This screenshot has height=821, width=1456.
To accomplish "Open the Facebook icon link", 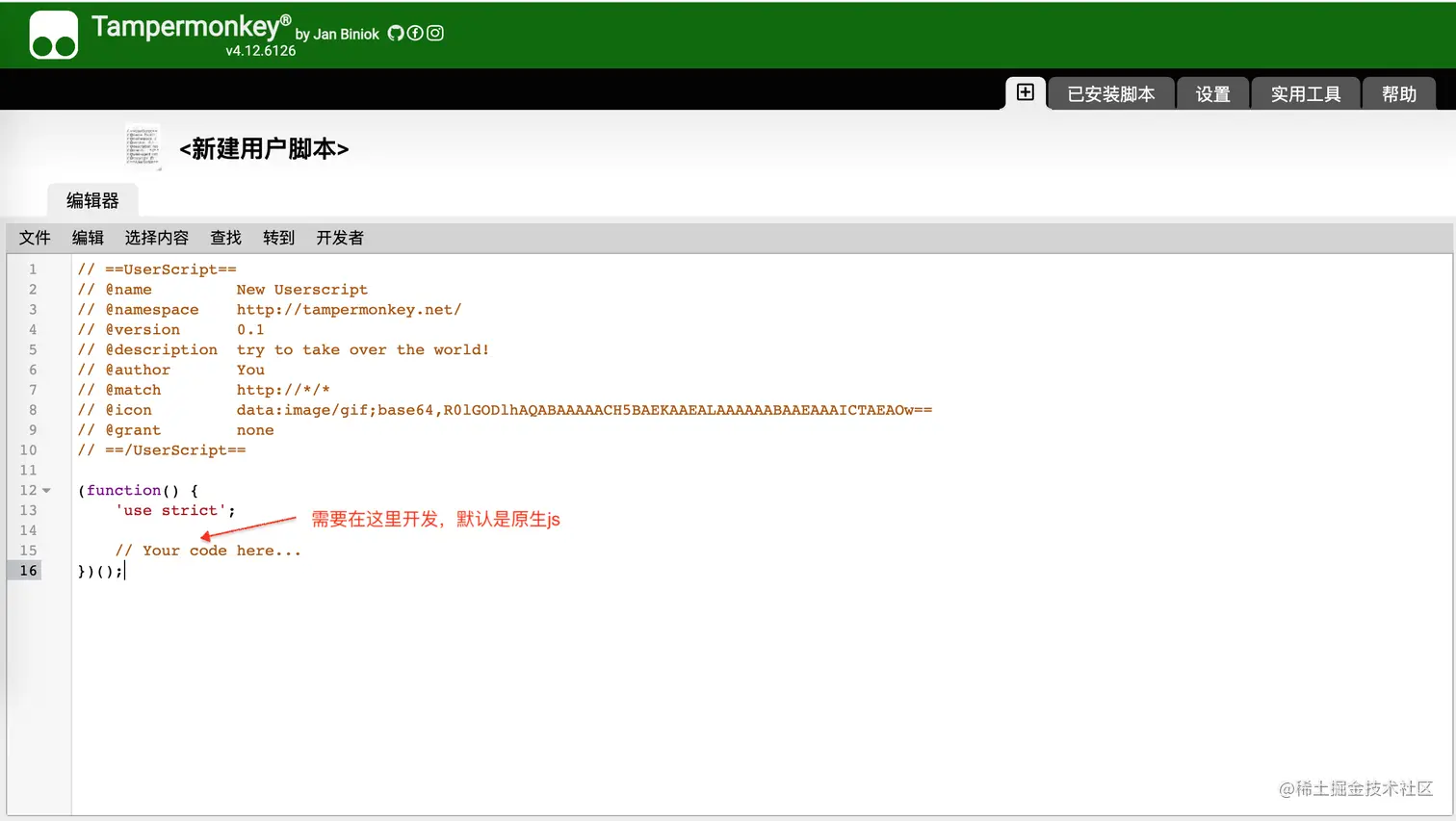I will (415, 33).
